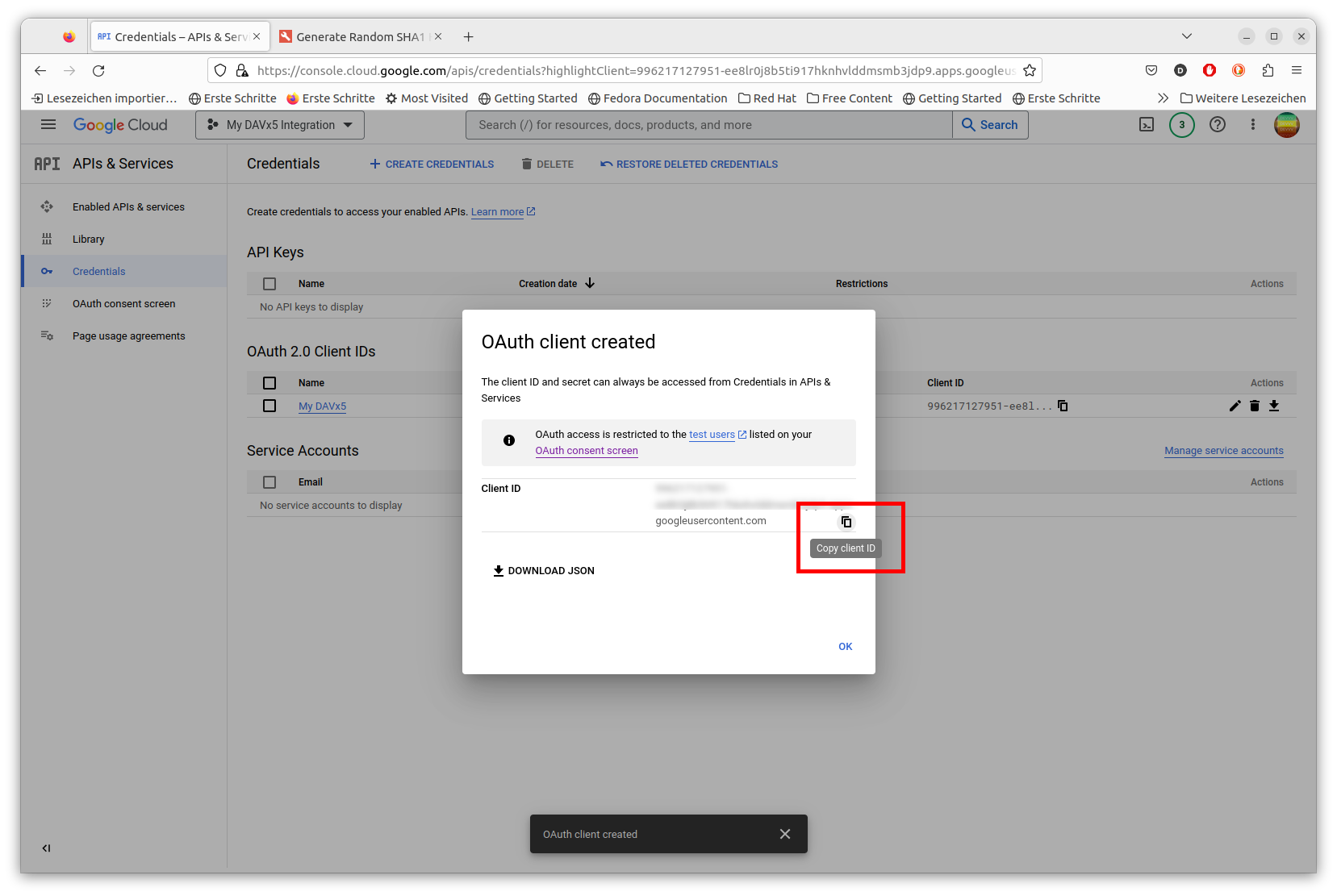Focus the resource search field

(x=708, y=124)
